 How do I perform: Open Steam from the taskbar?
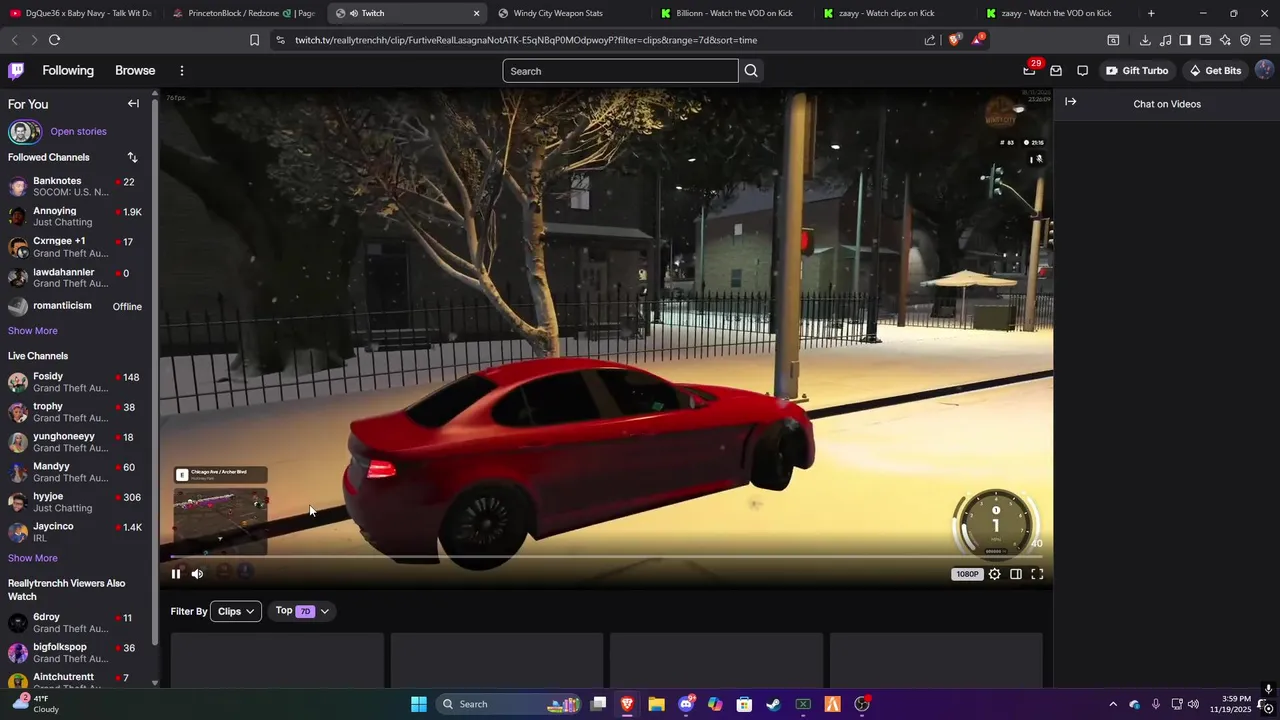pyautogui.click(x=773, y=704)
